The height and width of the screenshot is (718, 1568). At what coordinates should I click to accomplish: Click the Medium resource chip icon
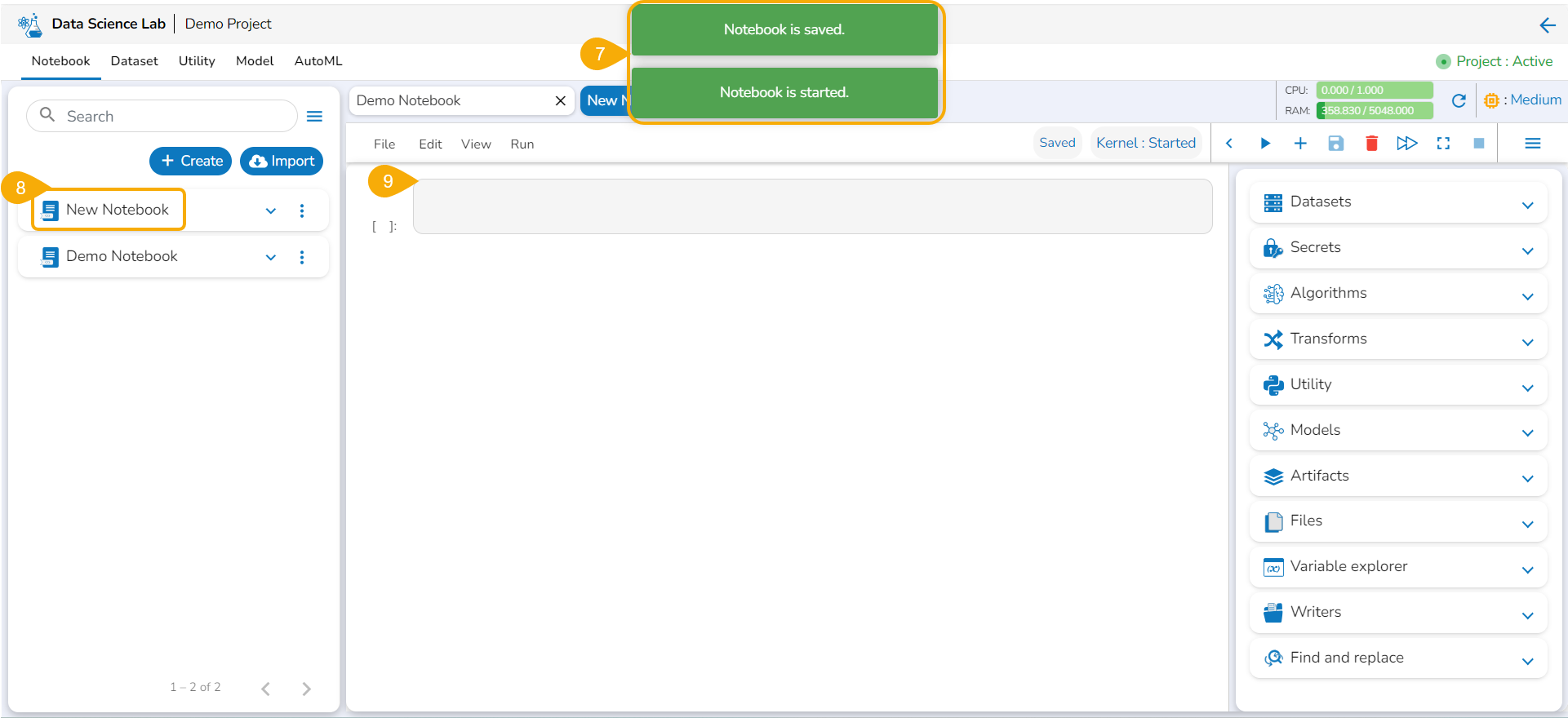pyautogui.click(x=1491, y=100)
